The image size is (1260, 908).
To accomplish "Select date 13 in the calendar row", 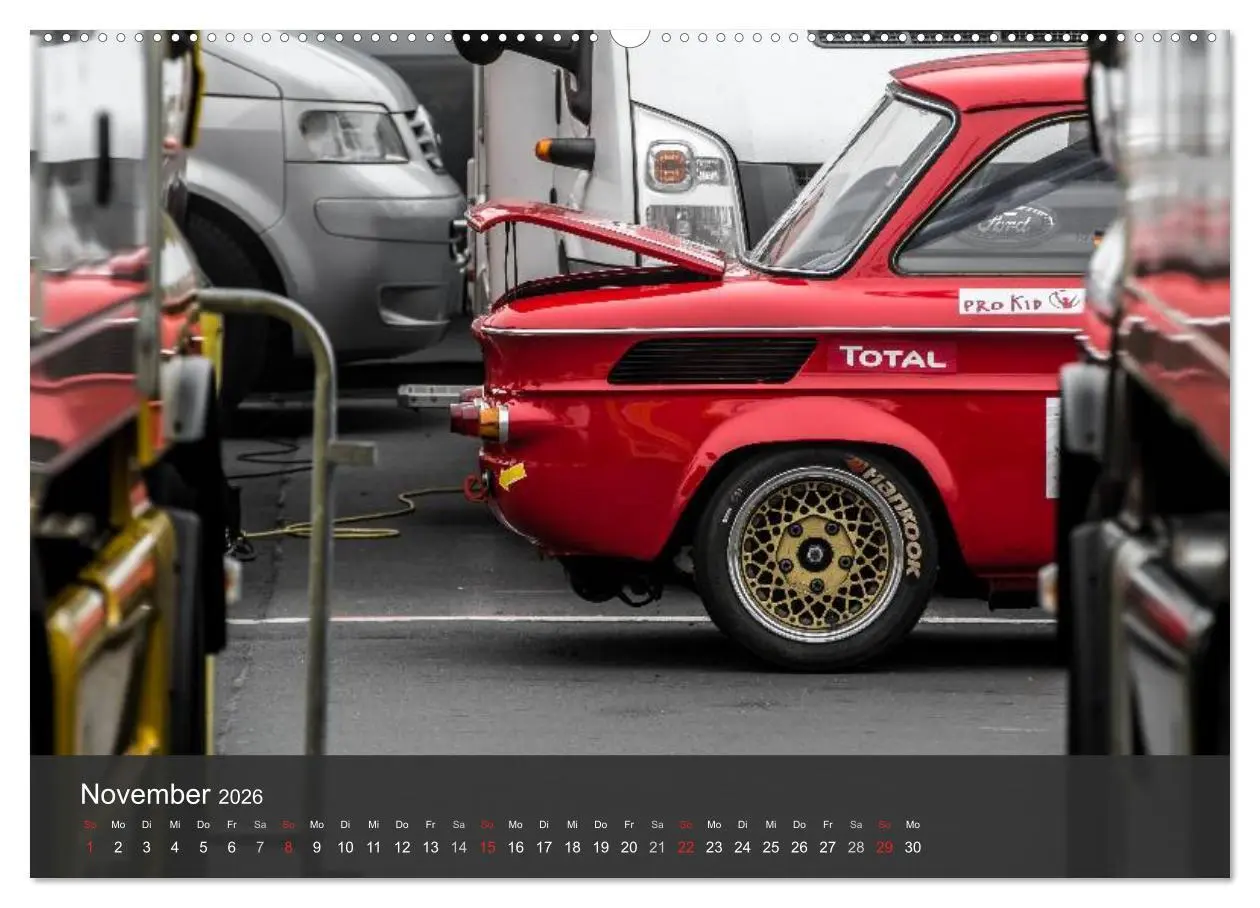I will coord(430,847).
